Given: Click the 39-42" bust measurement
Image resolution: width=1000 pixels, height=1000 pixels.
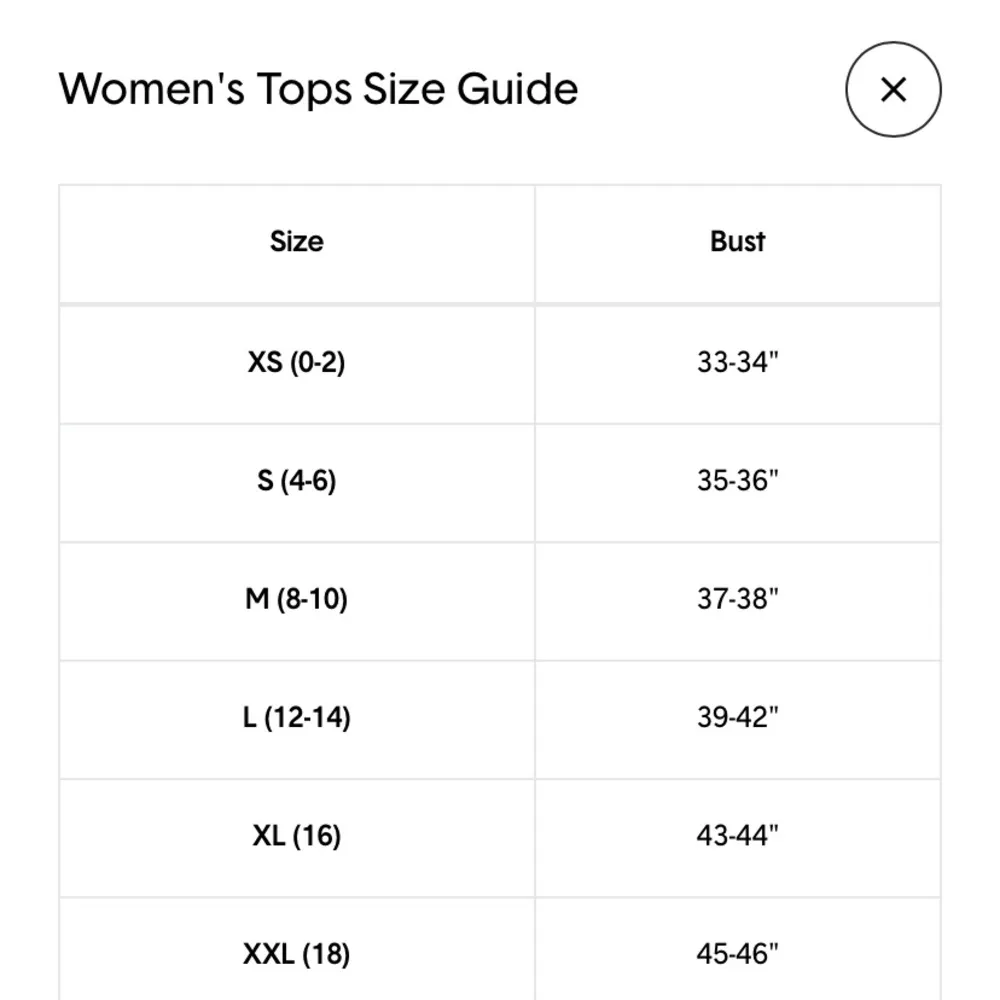Looking at the screenshot, I should pyautogui.click(x=738, y=718).
